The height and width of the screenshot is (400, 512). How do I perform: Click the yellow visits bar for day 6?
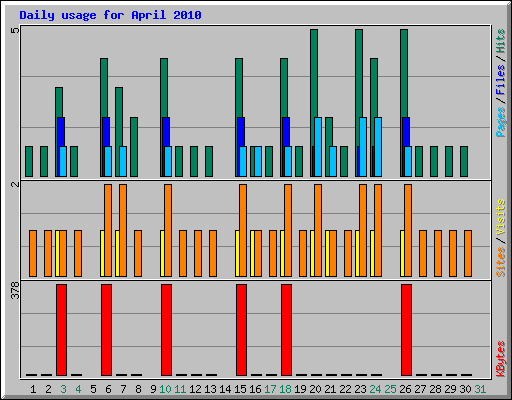[x=102, y=253]
